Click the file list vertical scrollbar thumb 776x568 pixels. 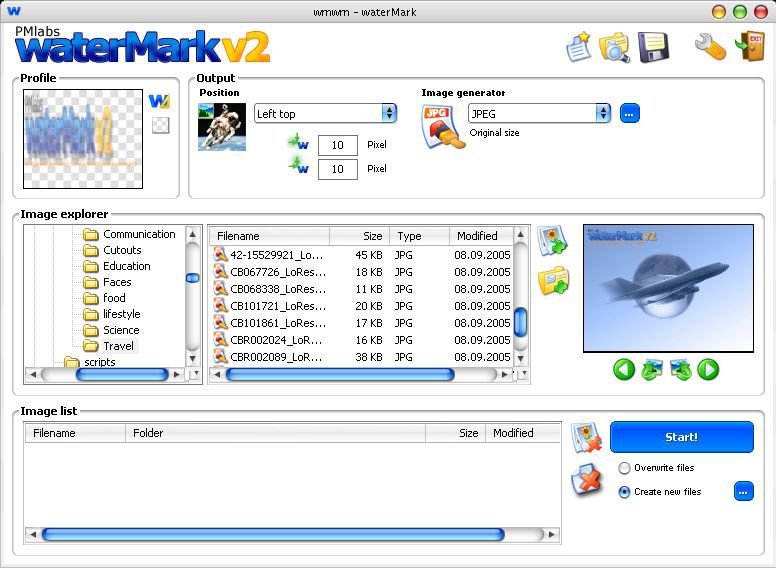[x=520, y=322]
